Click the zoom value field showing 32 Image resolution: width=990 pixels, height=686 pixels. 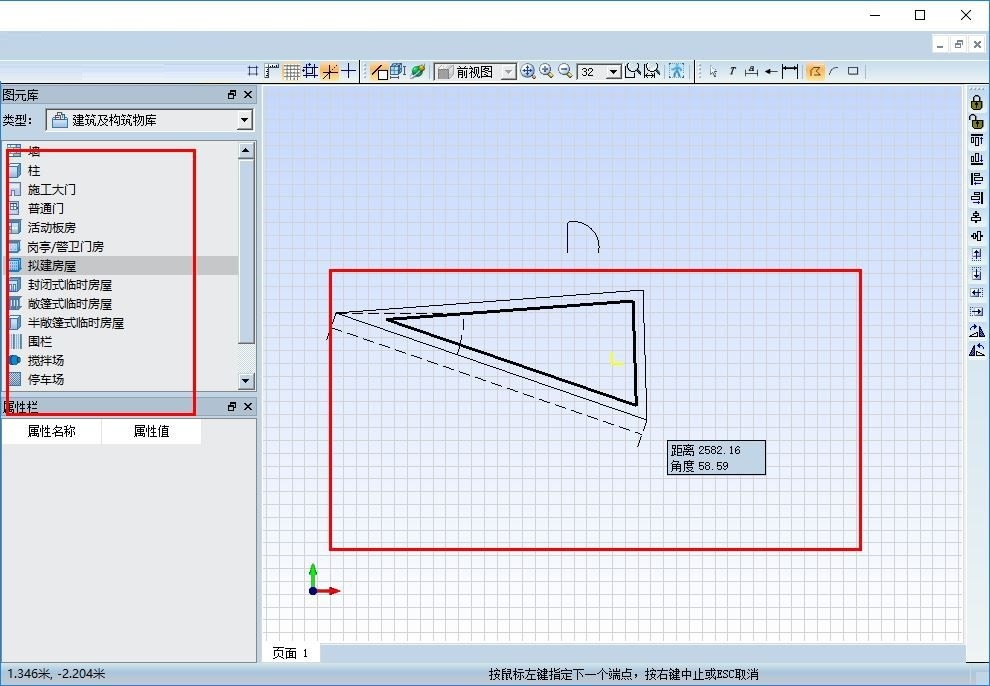point(592,72)
